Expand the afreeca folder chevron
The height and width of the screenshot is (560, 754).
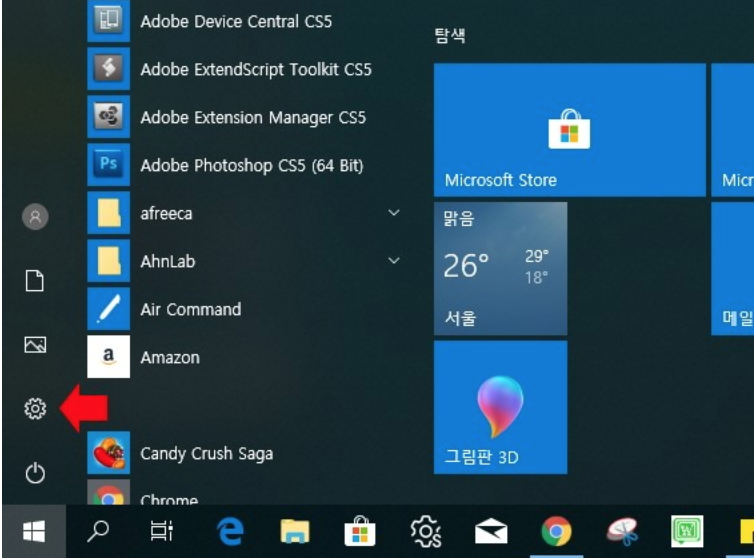(394, 212)
